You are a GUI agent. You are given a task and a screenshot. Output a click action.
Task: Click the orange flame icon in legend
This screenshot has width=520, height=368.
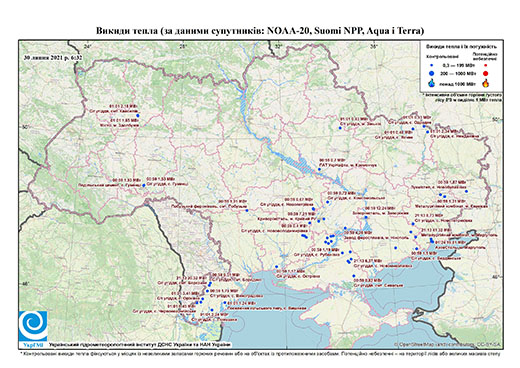pos(485,83)
